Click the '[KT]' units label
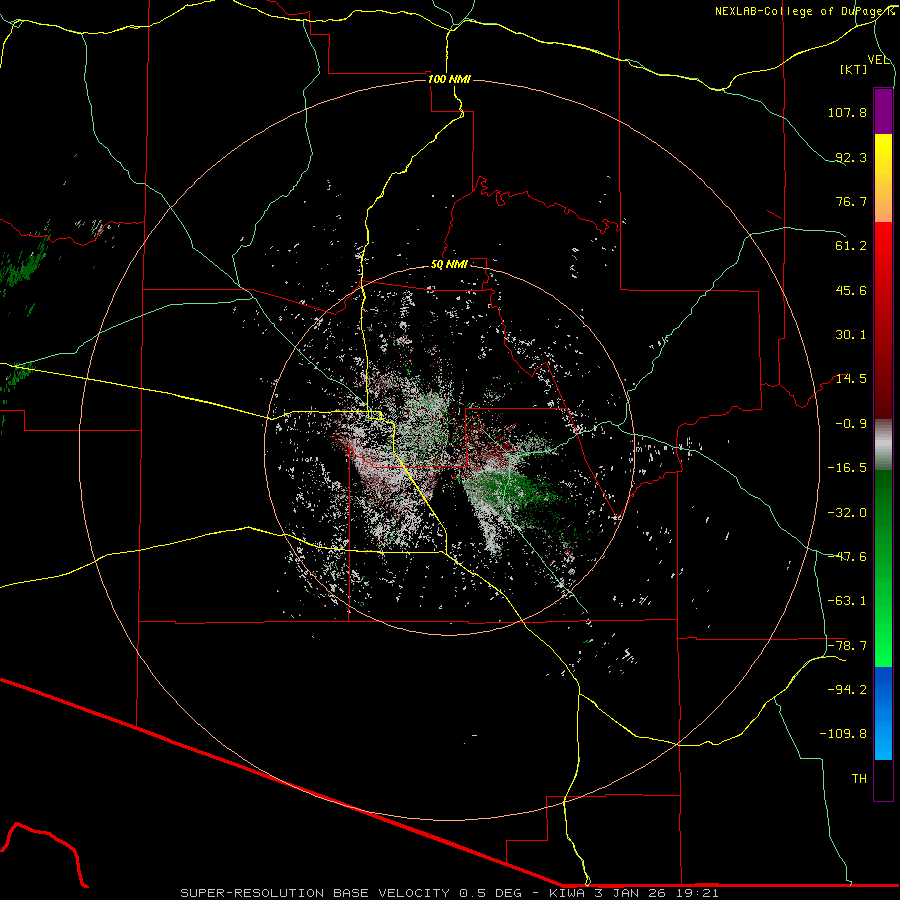The image size is (900, 900). click(x=854, y=69)
